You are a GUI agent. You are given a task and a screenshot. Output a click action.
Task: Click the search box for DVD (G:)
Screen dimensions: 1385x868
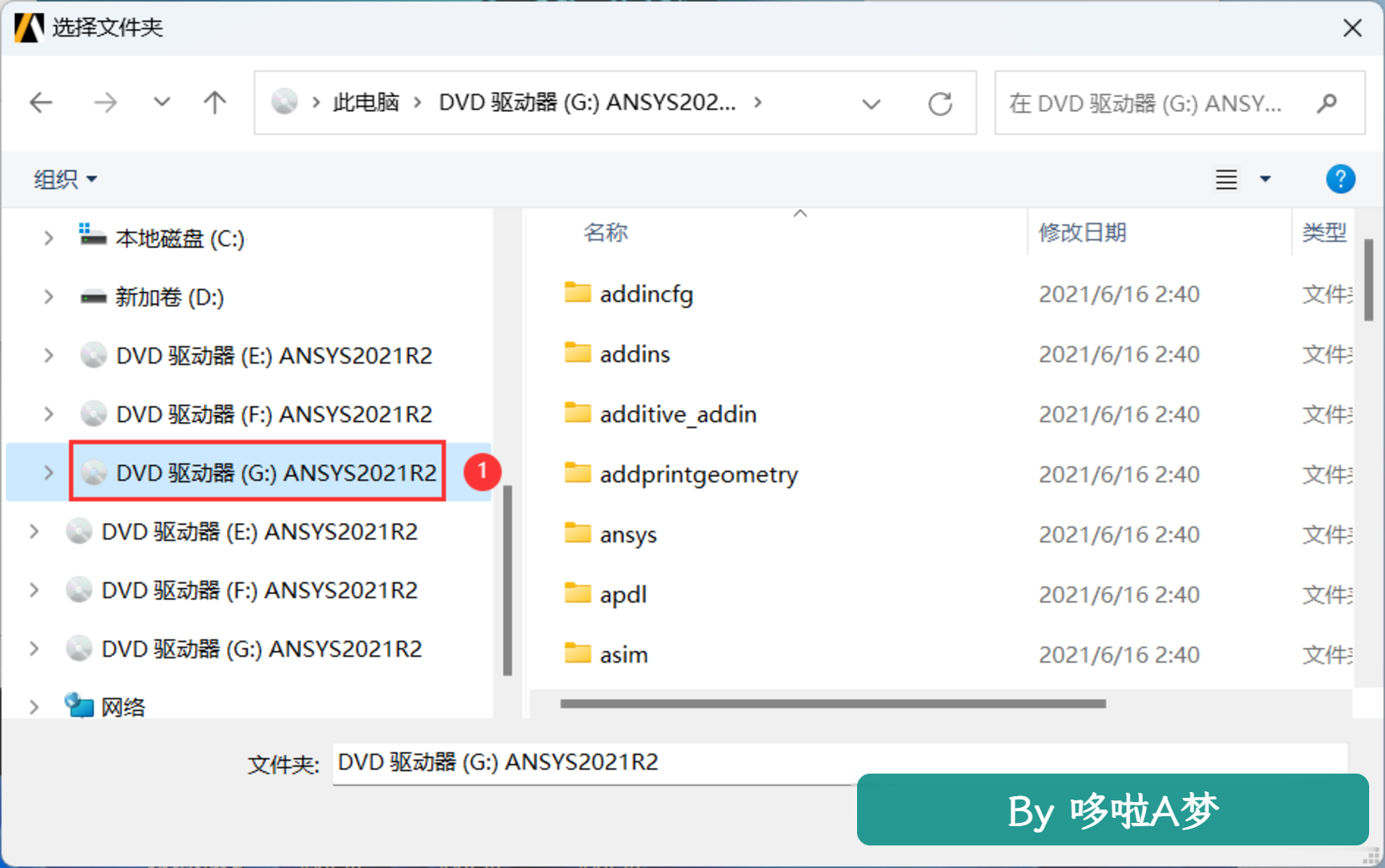(1180, 103)
